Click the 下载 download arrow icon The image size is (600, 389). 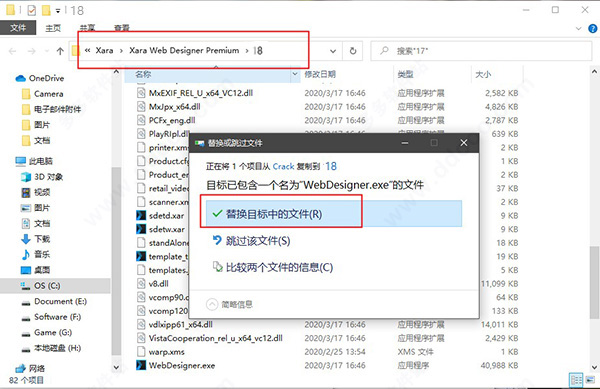[x=26, y=239]
